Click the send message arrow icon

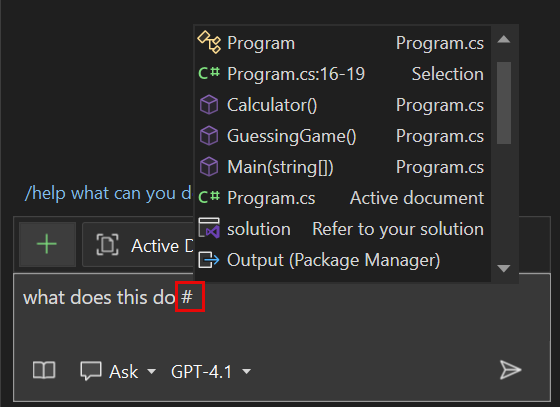[510, 370]
